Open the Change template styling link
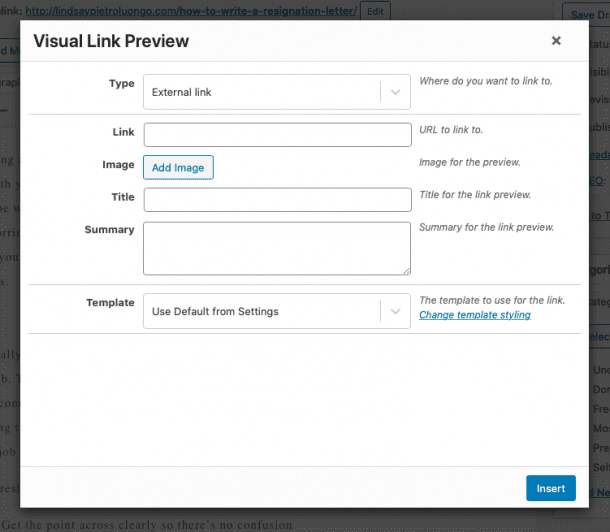This screenshot has height=532, width=610. pos(474,315)
